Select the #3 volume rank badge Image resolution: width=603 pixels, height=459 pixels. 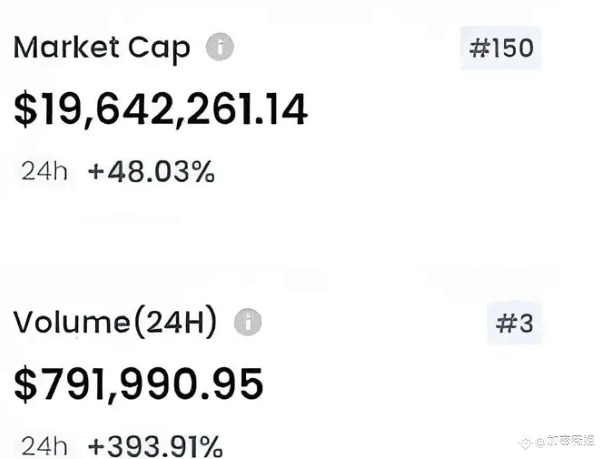(x=515, y=323)
